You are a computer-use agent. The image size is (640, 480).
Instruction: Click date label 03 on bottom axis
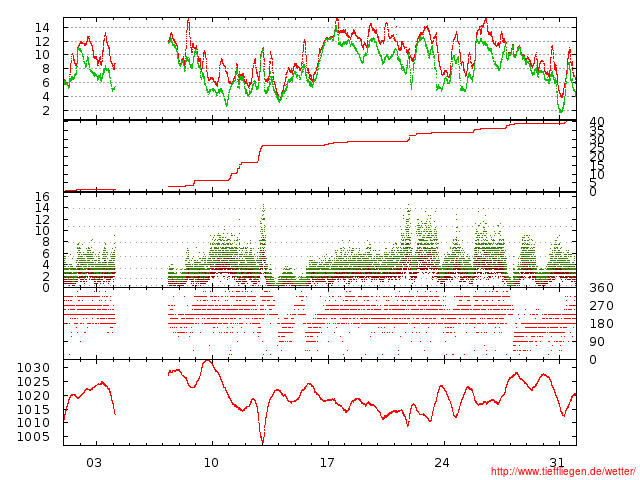(x=94, y=463)
